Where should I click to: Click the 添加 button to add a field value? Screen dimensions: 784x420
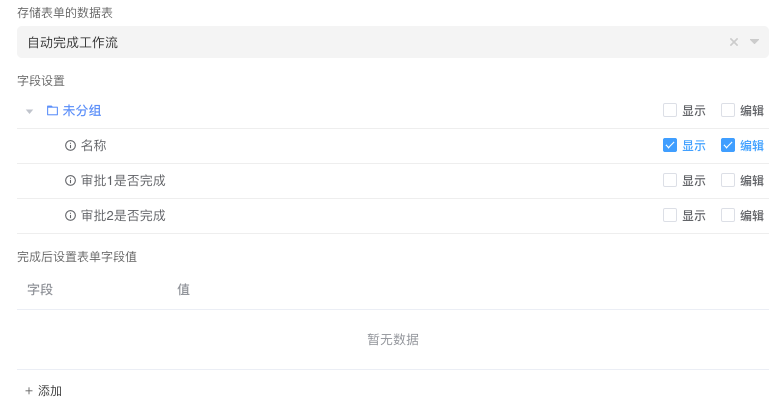(49, 391)
